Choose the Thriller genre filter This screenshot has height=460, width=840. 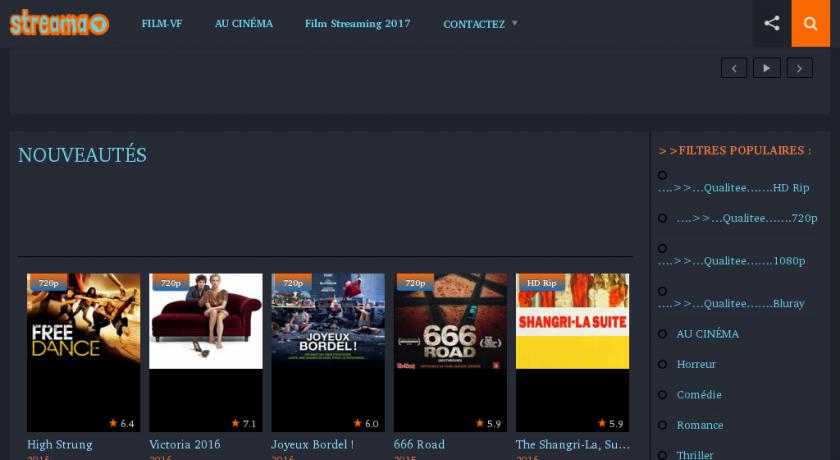click(695, 455)
